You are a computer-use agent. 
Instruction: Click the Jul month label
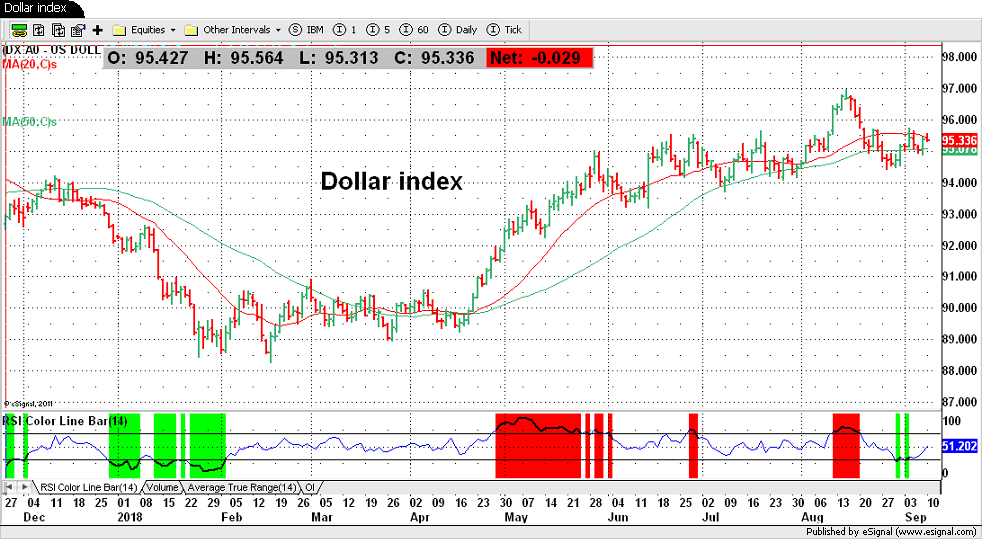(713, 518)
